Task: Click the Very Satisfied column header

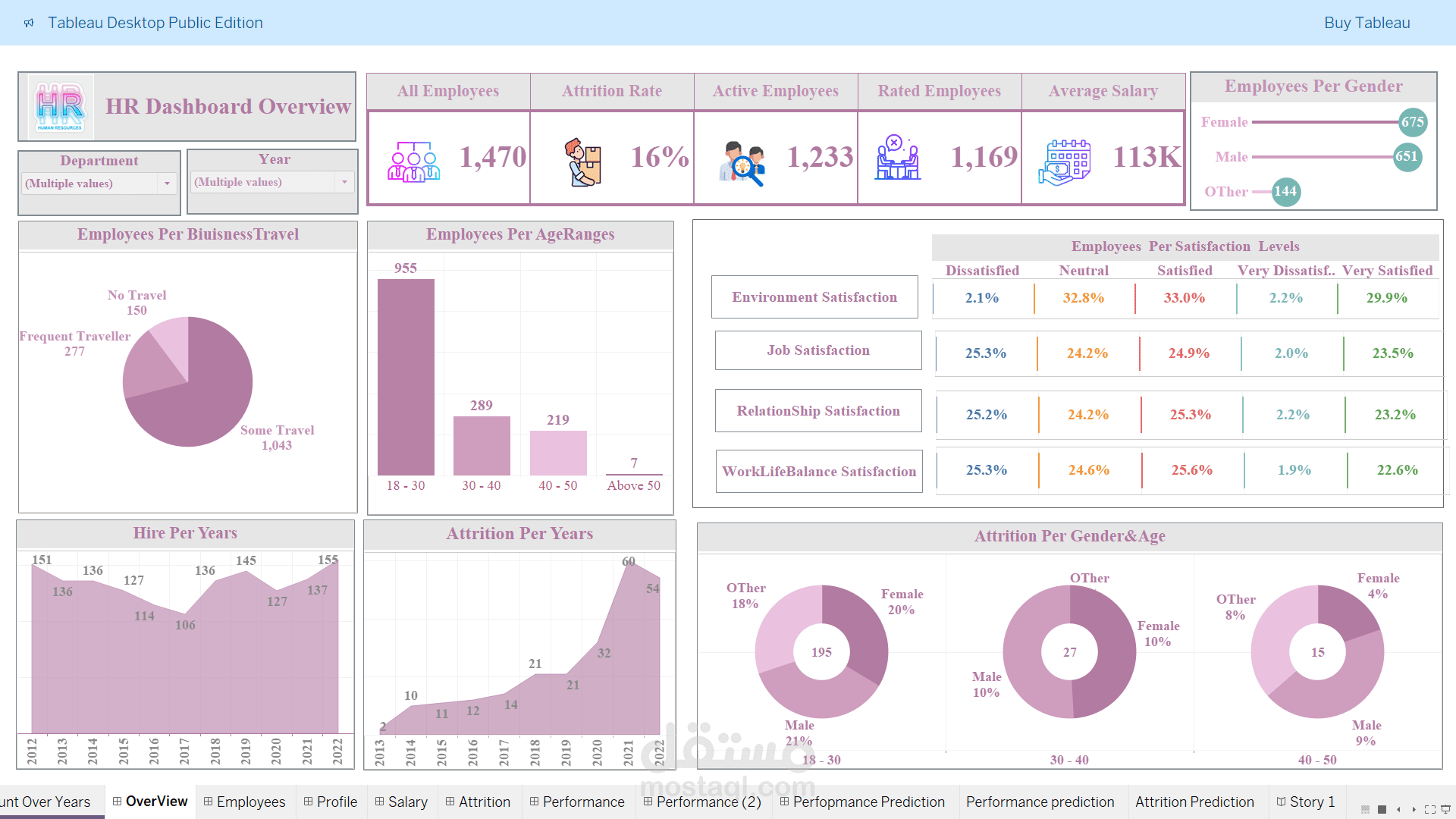Action: coord(1387,271)
